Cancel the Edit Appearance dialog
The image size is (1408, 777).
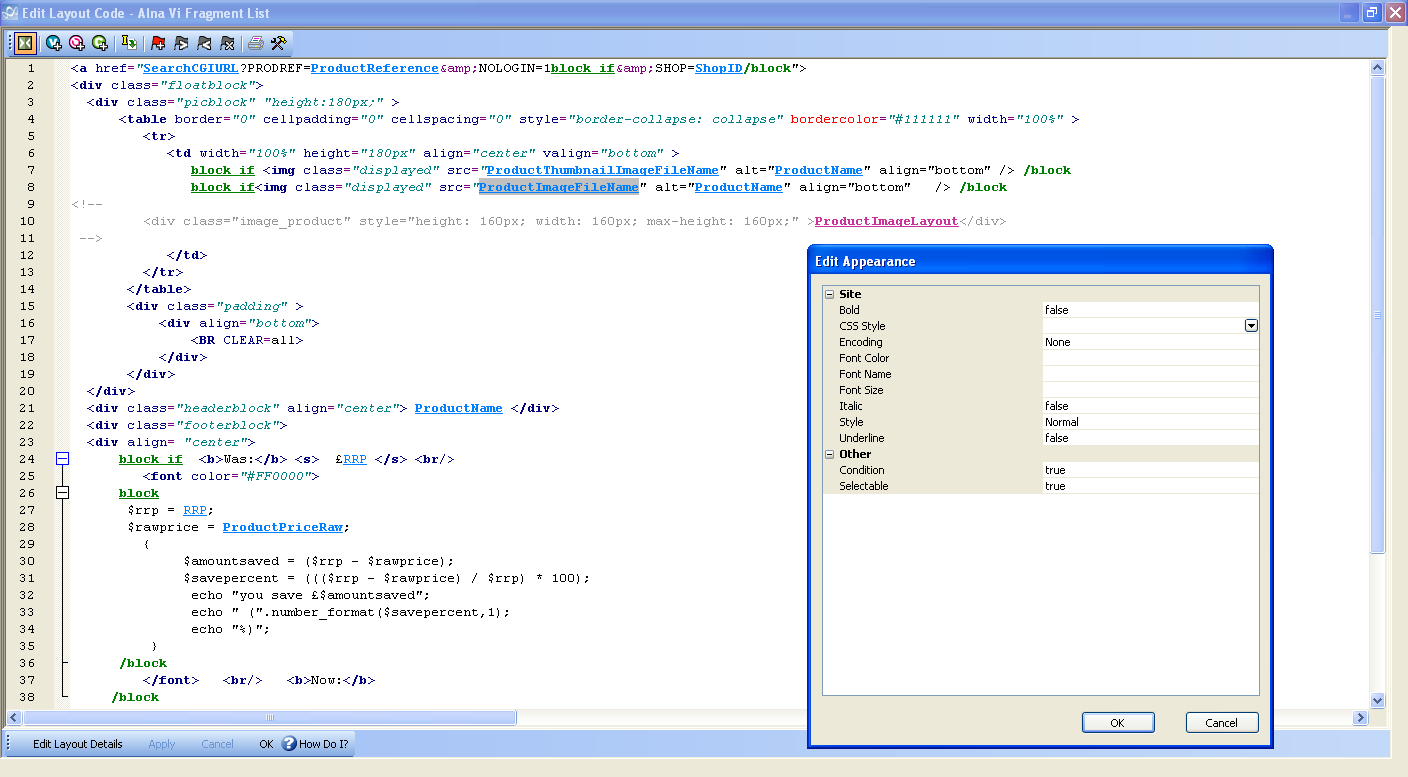(x=1221, y=723)
